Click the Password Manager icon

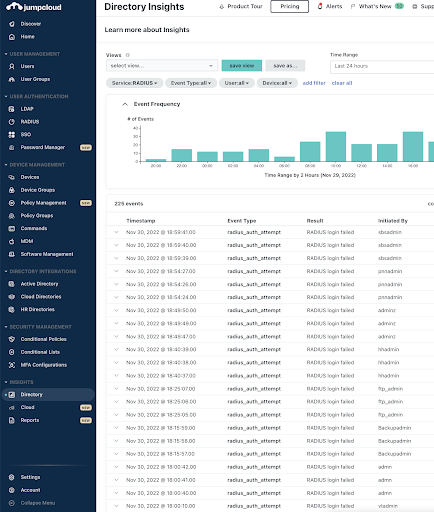point(12,147)
